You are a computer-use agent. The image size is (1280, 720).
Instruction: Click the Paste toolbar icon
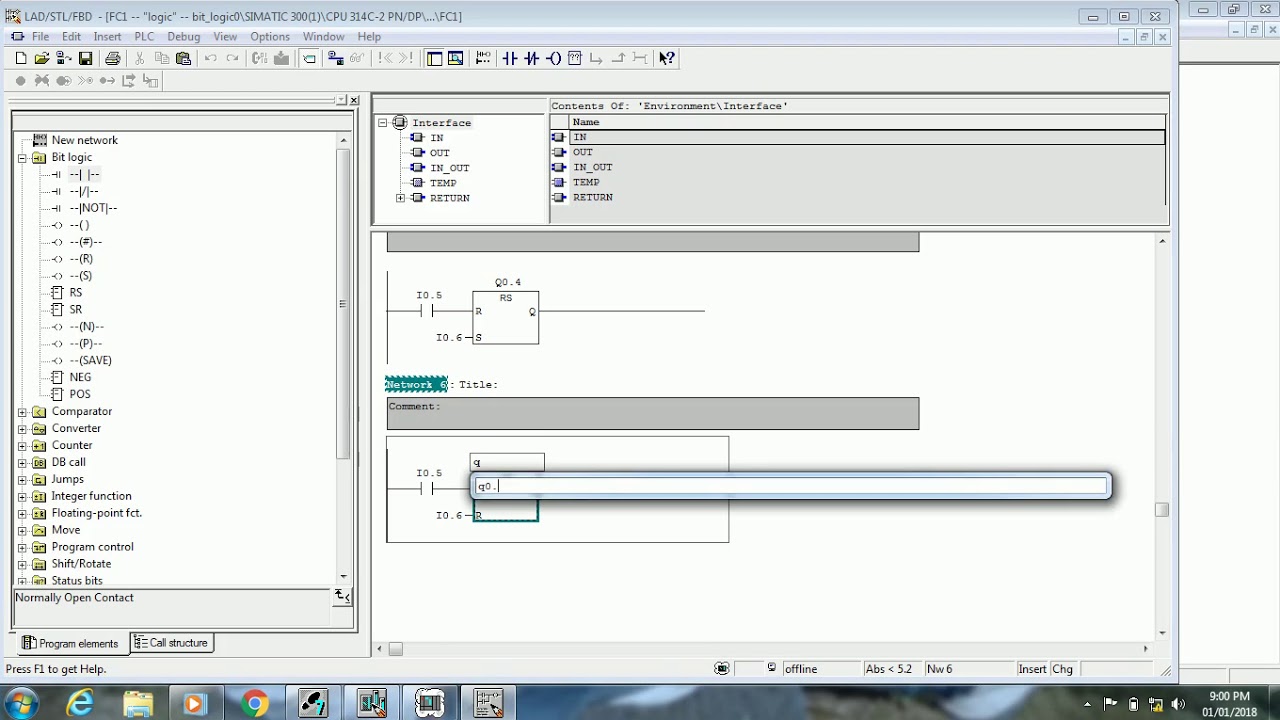183,58
